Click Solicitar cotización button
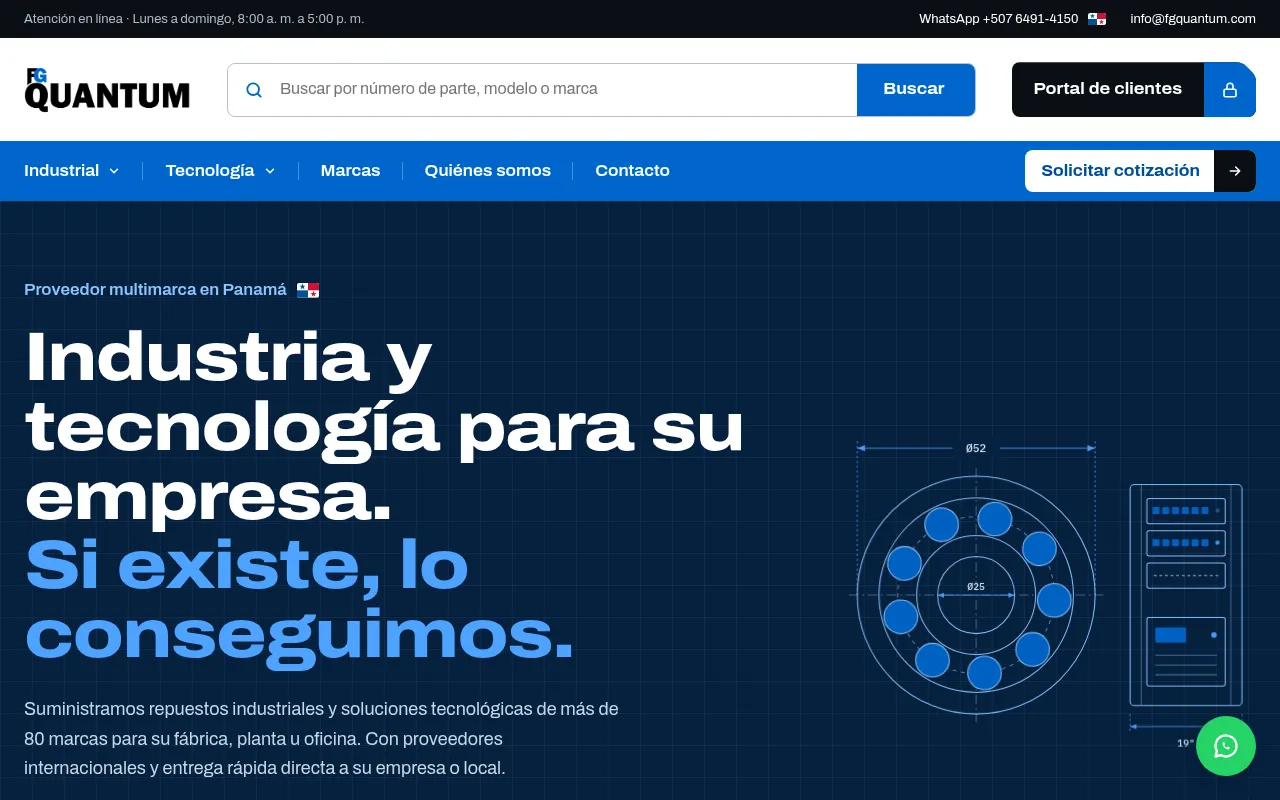The image size is (1280, 800). pos(1120,171)
